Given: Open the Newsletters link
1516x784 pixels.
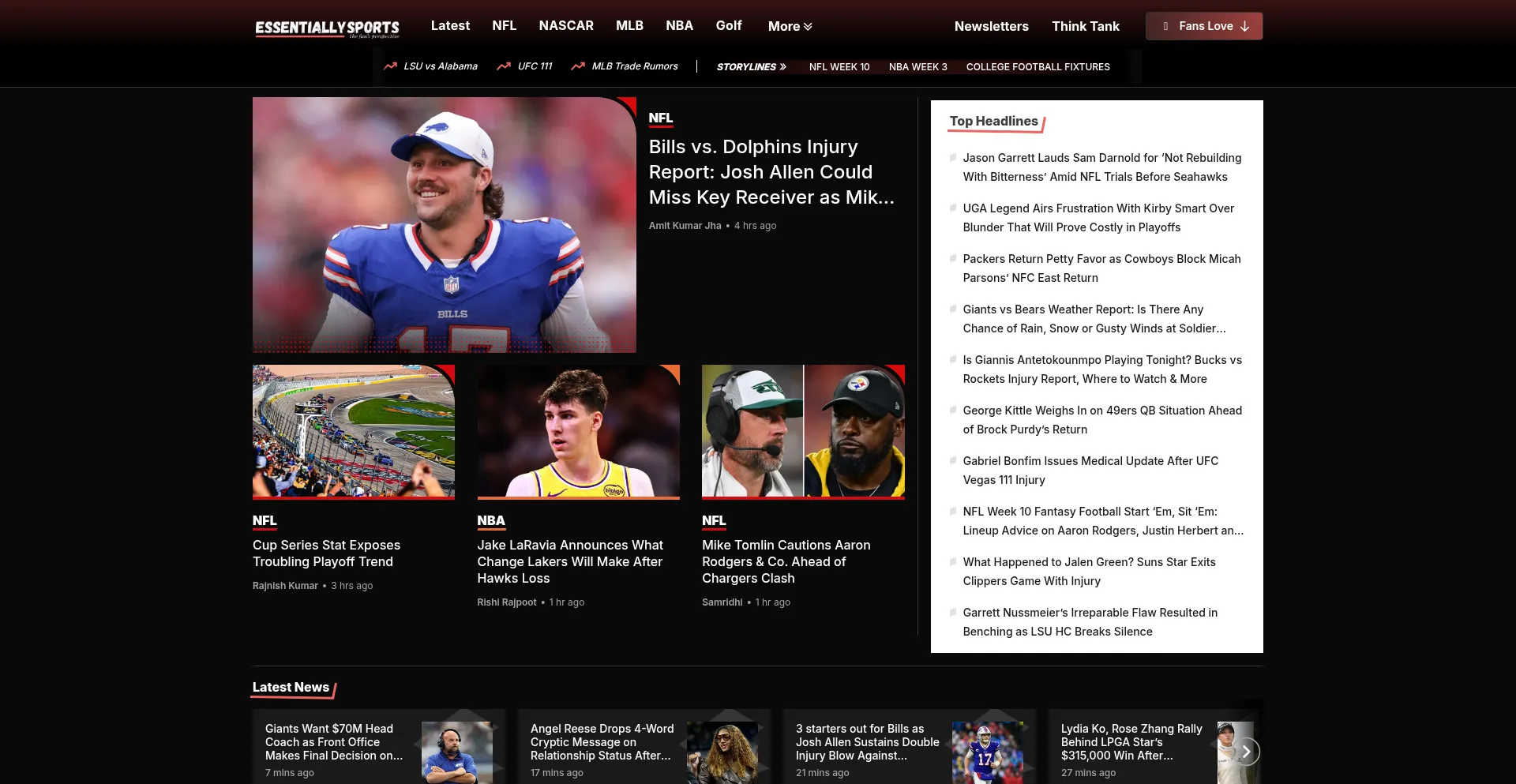Looking at the screenshot, I should (x=991, y=27).
